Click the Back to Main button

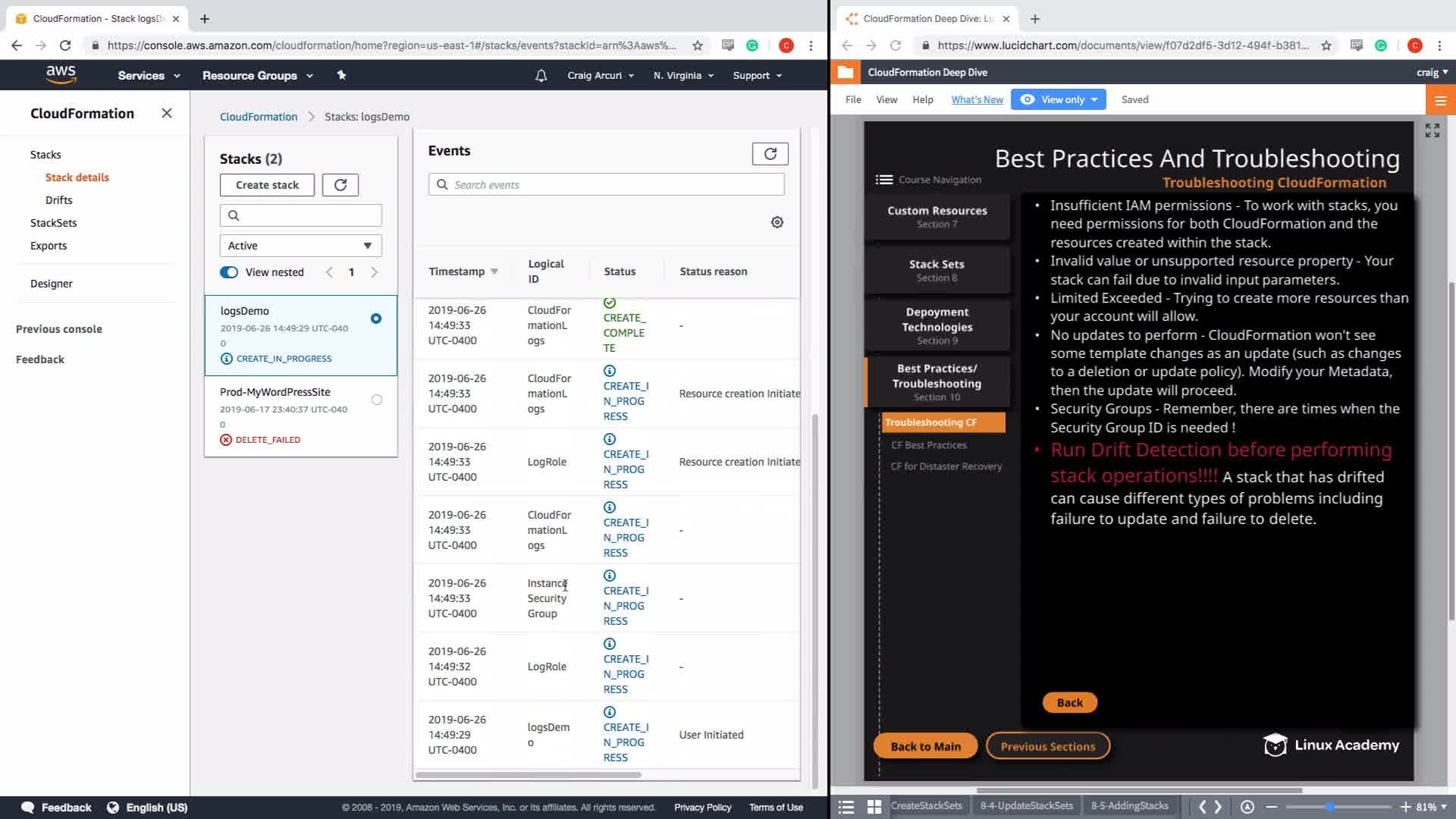click(x=925, y=746)
